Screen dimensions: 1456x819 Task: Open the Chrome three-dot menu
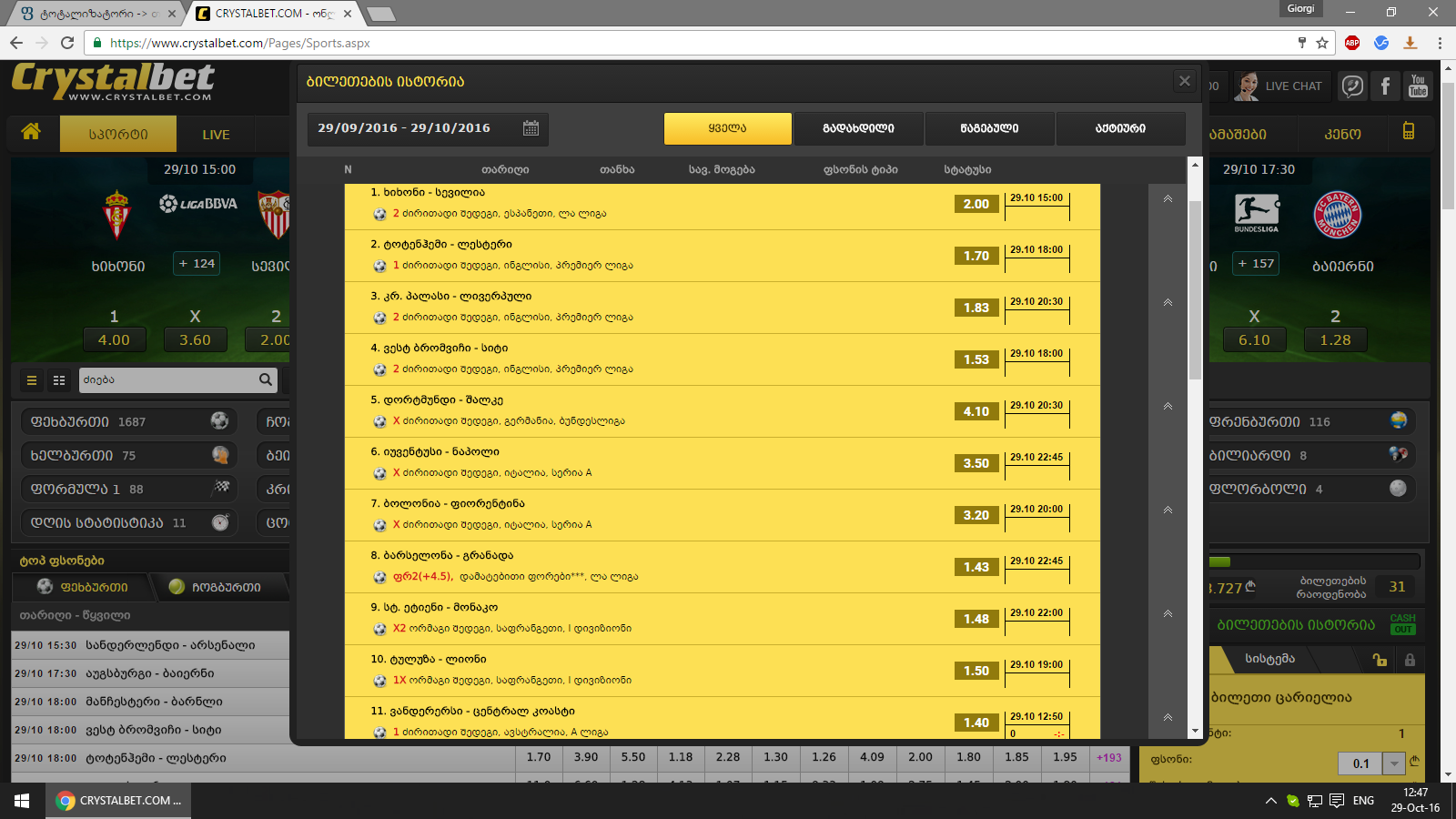click(x=1440, y=43)
